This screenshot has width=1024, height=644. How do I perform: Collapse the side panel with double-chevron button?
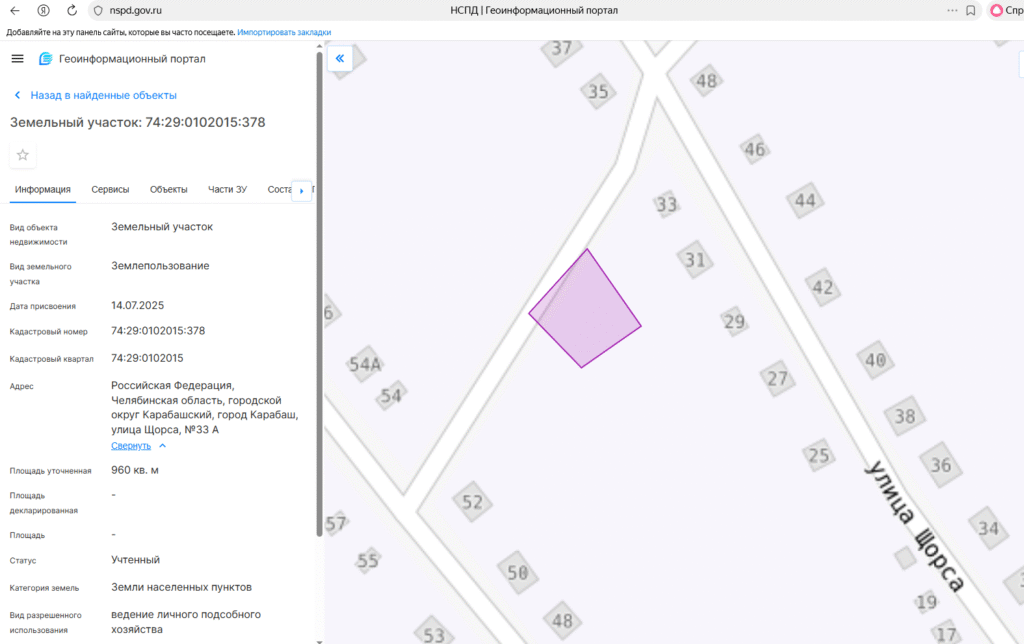pyautogui.click(x=340, y=58)
